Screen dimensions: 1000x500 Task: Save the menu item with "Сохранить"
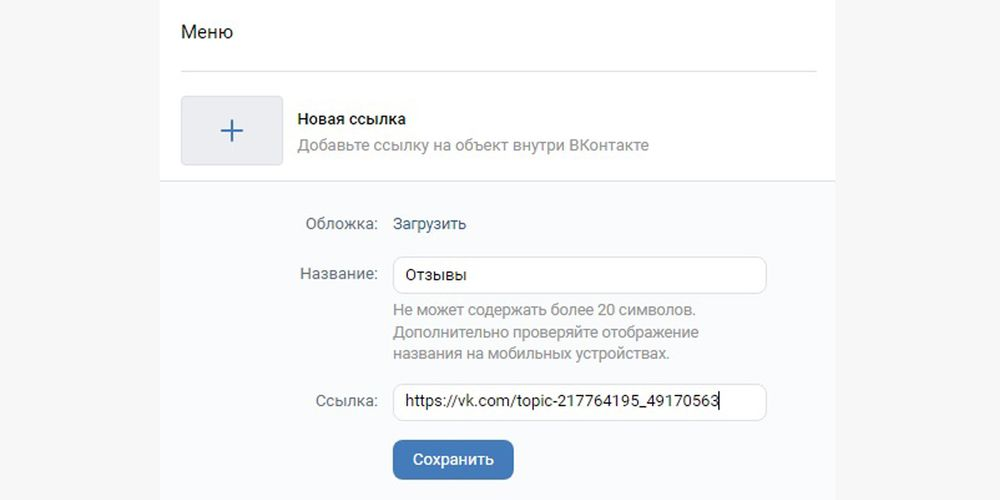pos(453,459)
